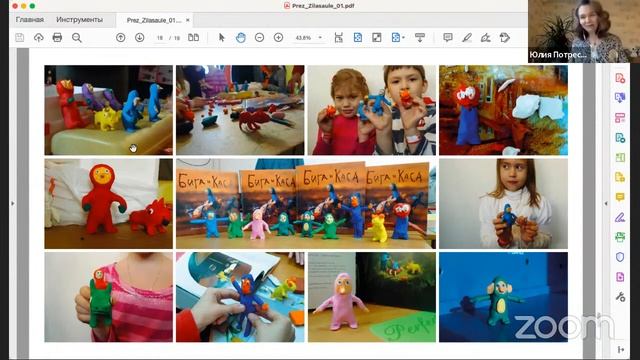Screen dimensions: 640x360
Task: Click the cloud upload icon
Action: (38, 38)
